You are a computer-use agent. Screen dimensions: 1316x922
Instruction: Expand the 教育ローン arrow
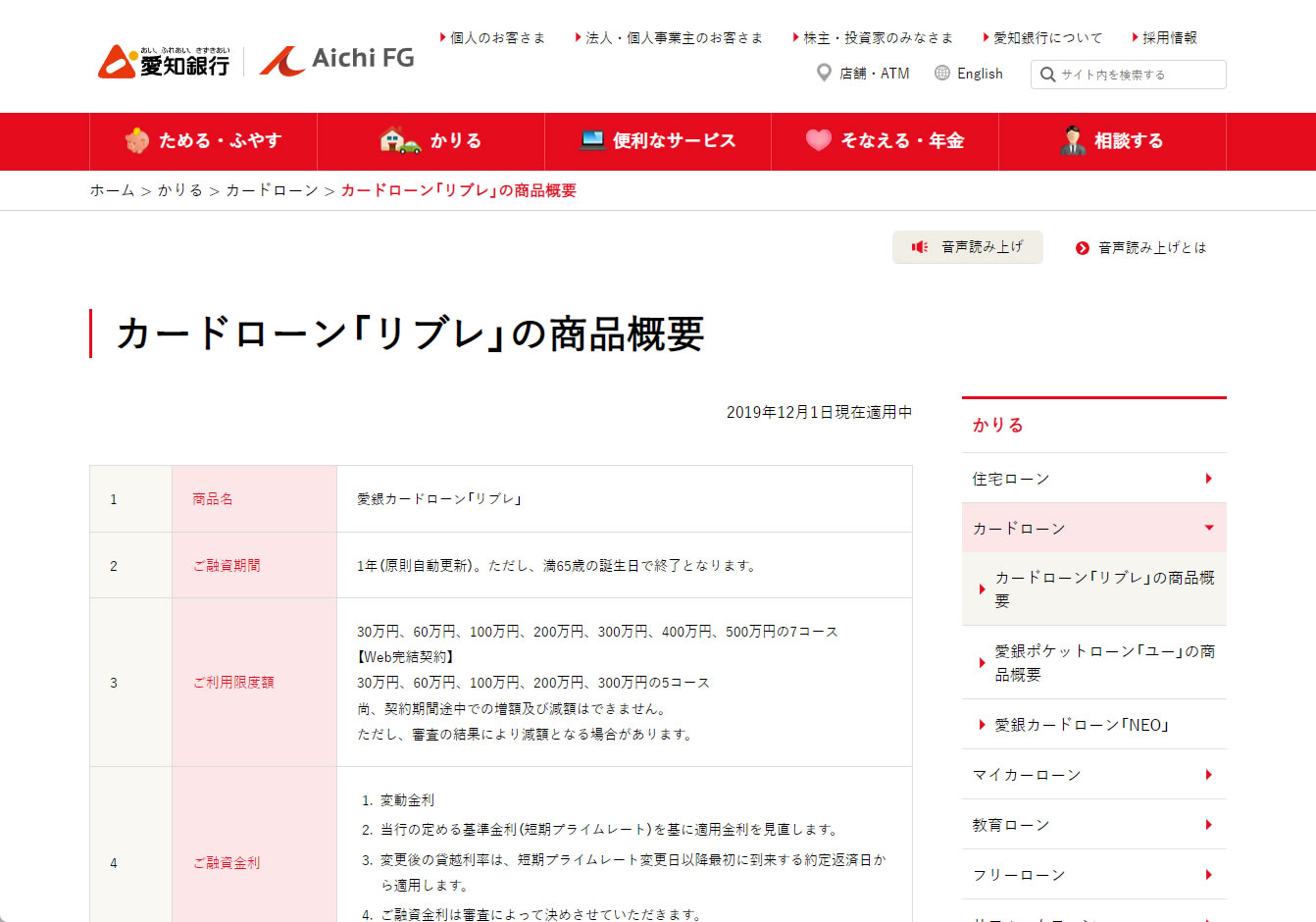tap(1209, 825)
